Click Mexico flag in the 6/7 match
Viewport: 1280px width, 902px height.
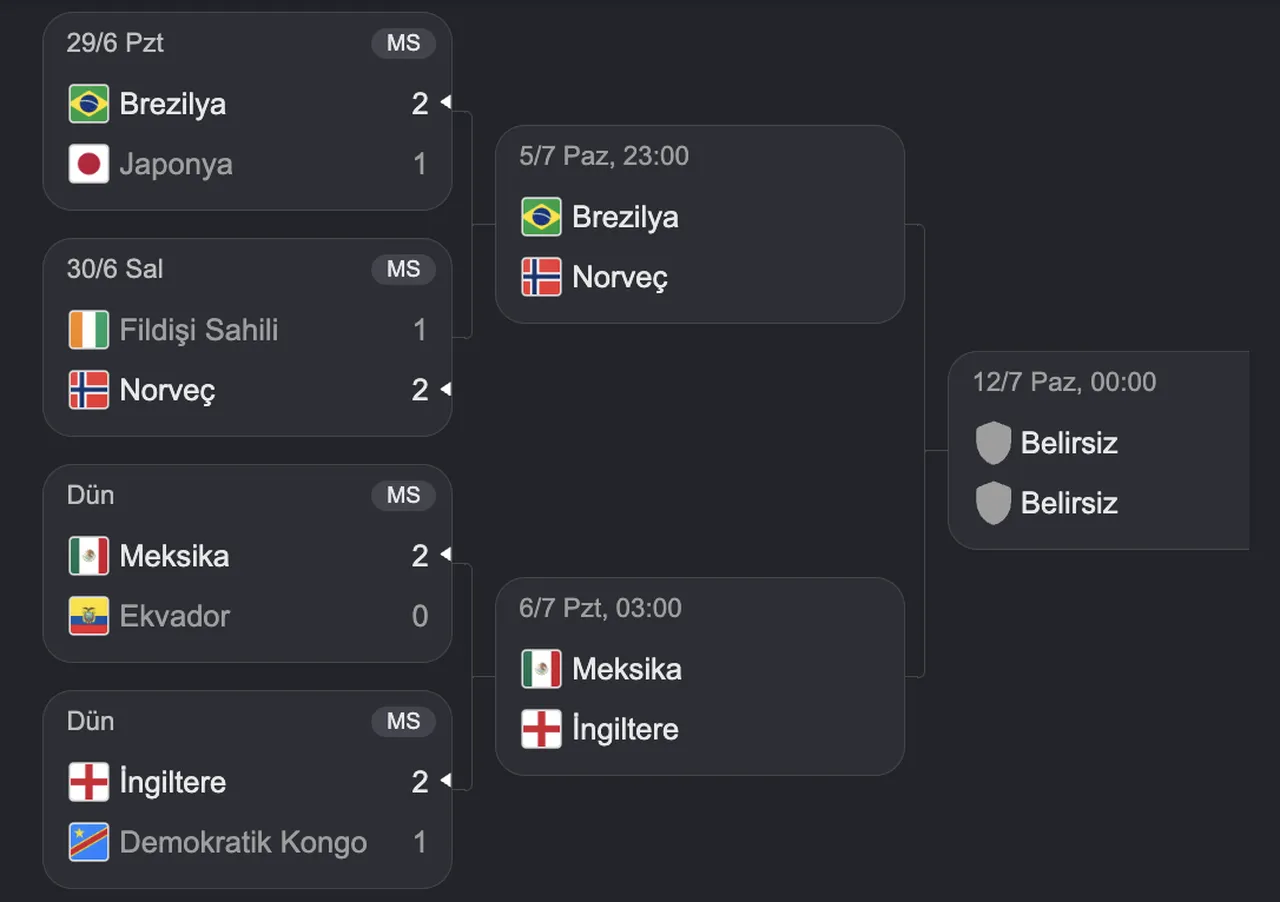[x=542, y=669]
